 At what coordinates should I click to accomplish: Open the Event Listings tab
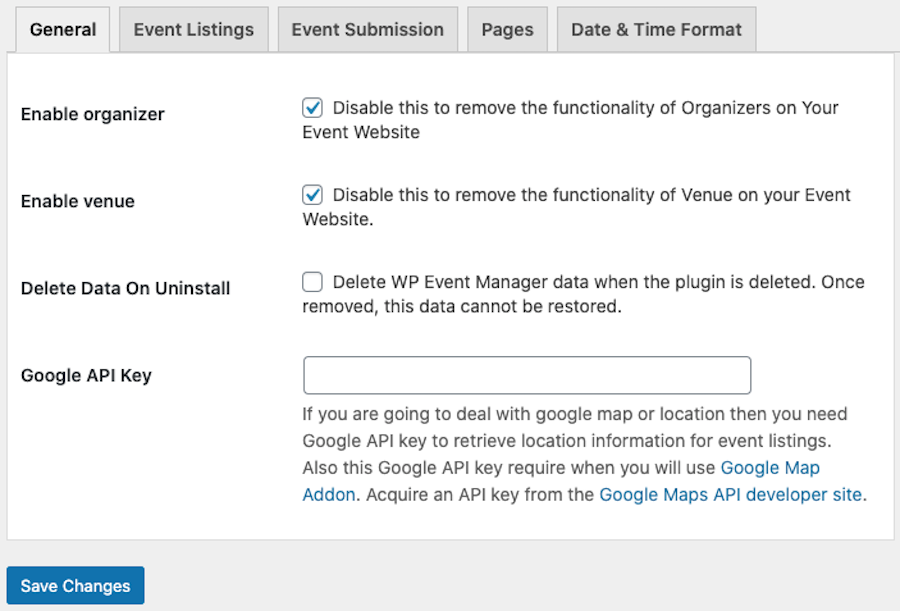[x=193, y=29]
